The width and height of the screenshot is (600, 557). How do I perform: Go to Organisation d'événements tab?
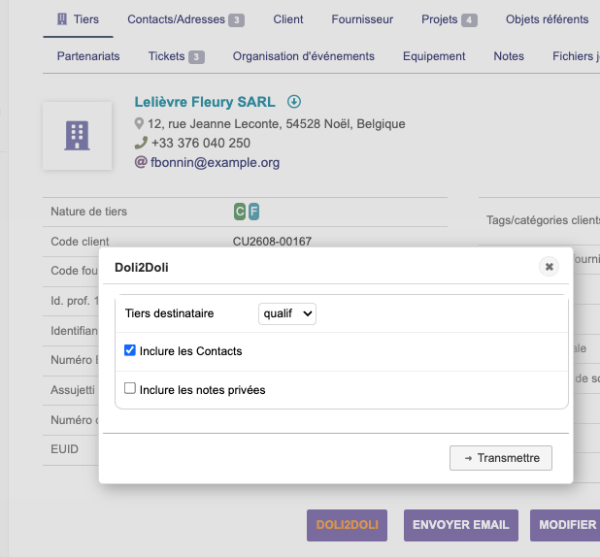tap(303, 56)
